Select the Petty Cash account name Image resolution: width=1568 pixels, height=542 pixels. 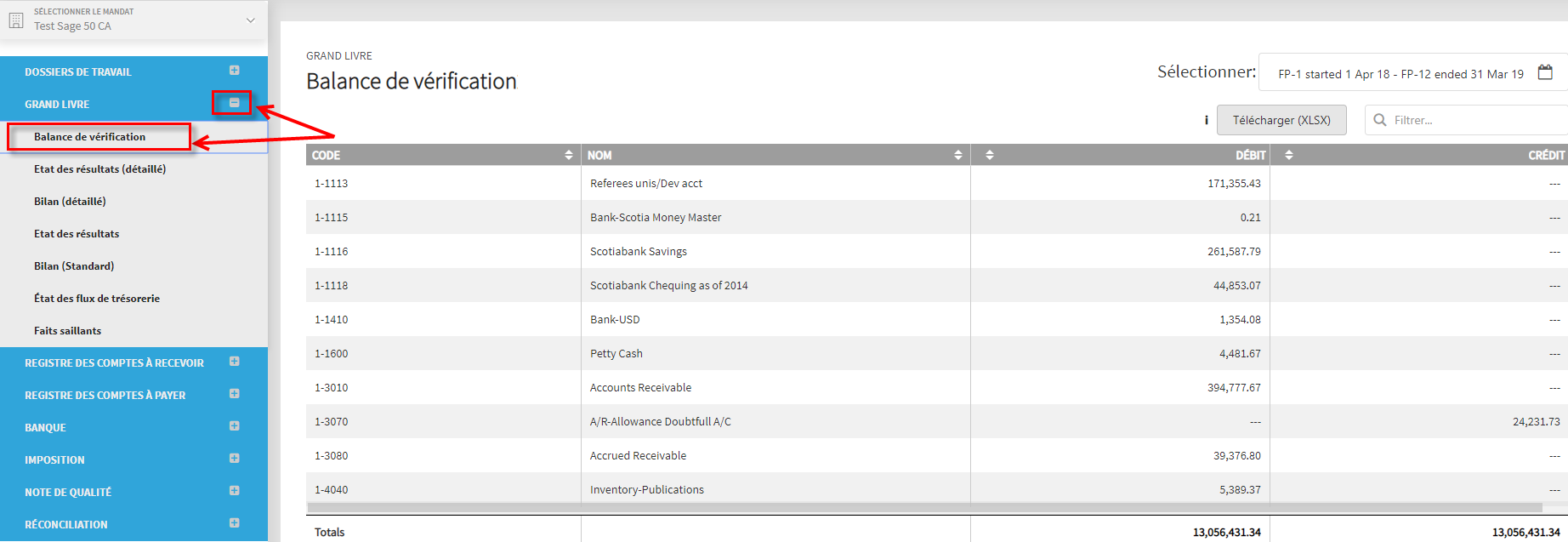(616, 353)
